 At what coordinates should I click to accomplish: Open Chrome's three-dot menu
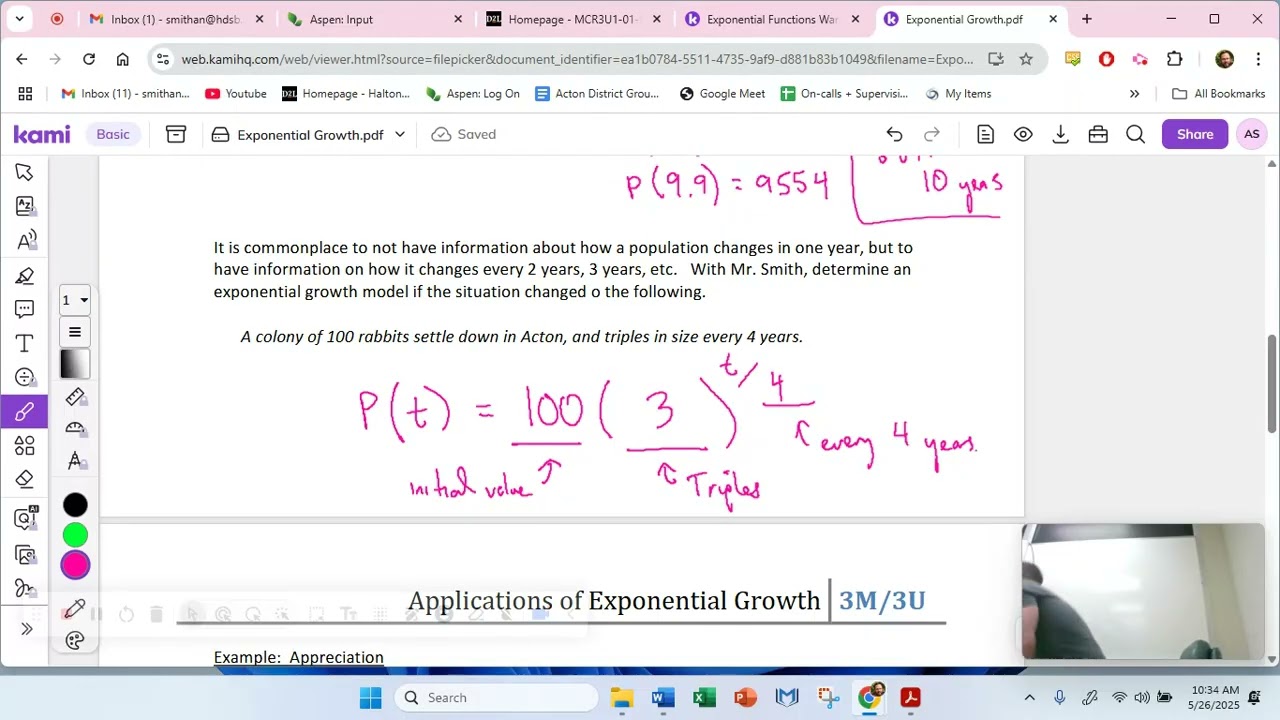1258,59
